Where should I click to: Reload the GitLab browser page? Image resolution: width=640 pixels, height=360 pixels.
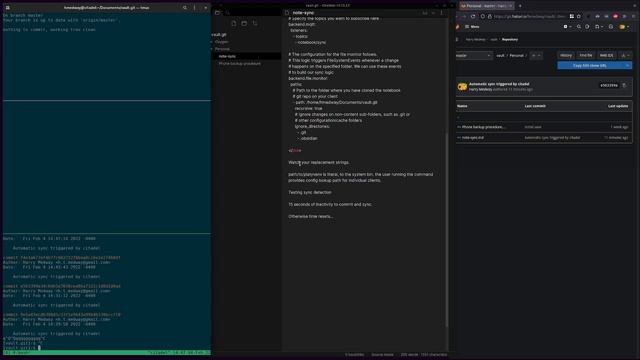(x=473, y=16)
